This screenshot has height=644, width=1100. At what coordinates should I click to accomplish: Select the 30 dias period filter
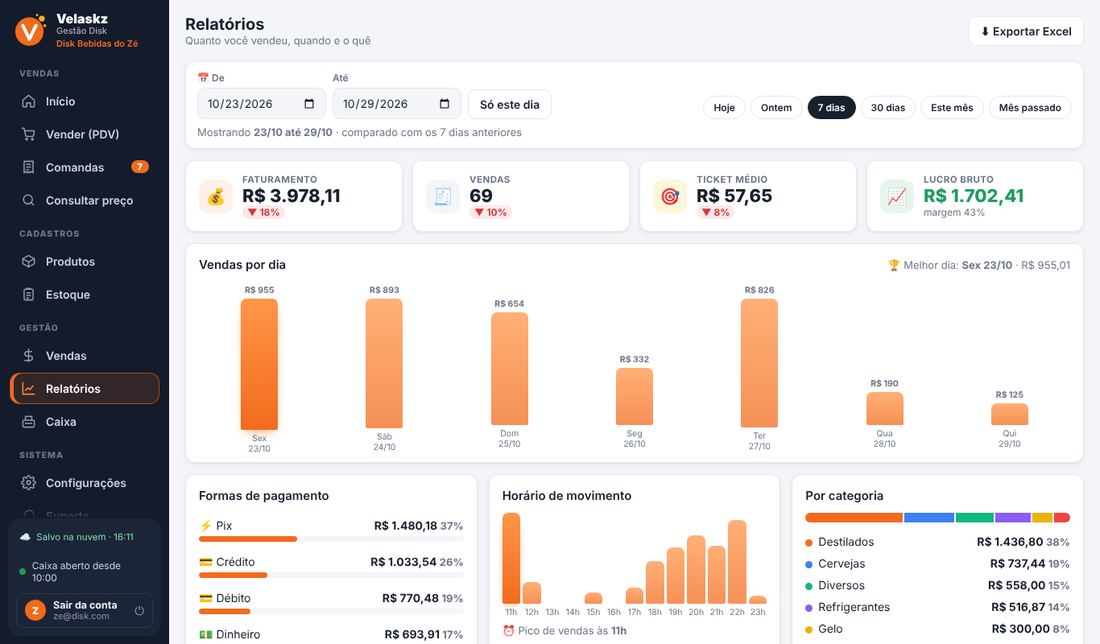point(887,107)
